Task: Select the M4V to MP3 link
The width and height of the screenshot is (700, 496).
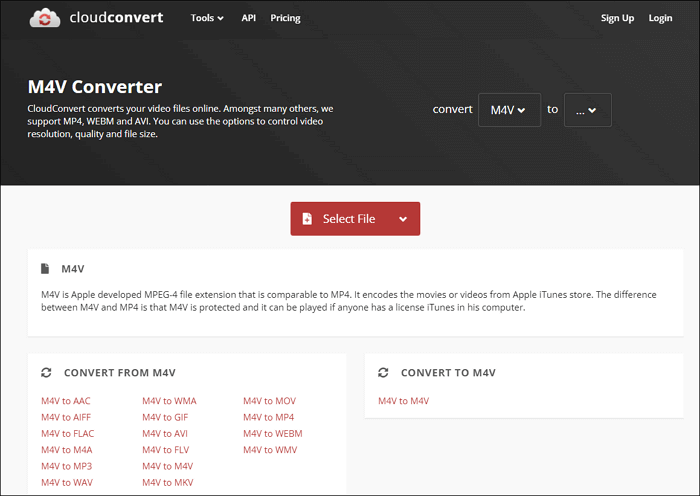Action: coord(66,466)
